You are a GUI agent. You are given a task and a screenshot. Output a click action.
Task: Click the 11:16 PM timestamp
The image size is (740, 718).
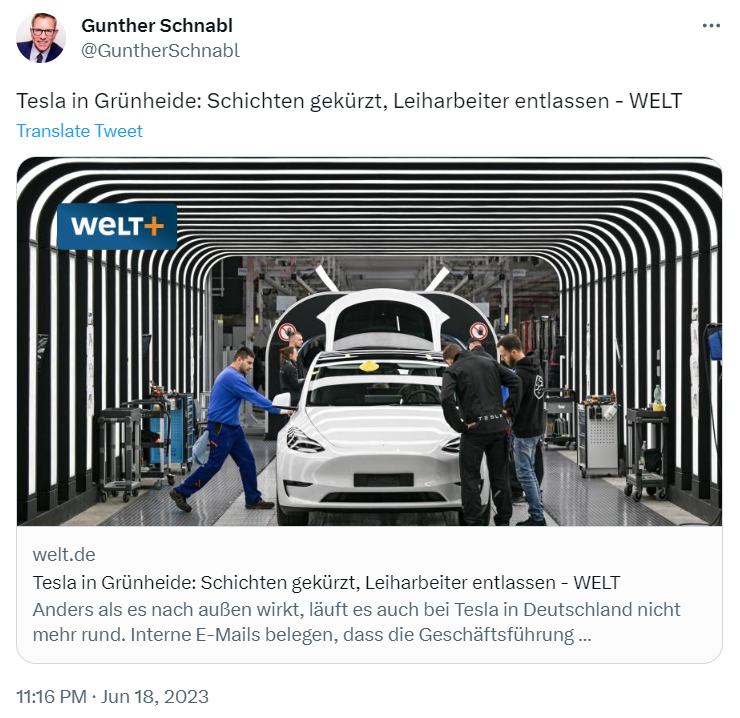pyautogui.click(x=52, y=697)
